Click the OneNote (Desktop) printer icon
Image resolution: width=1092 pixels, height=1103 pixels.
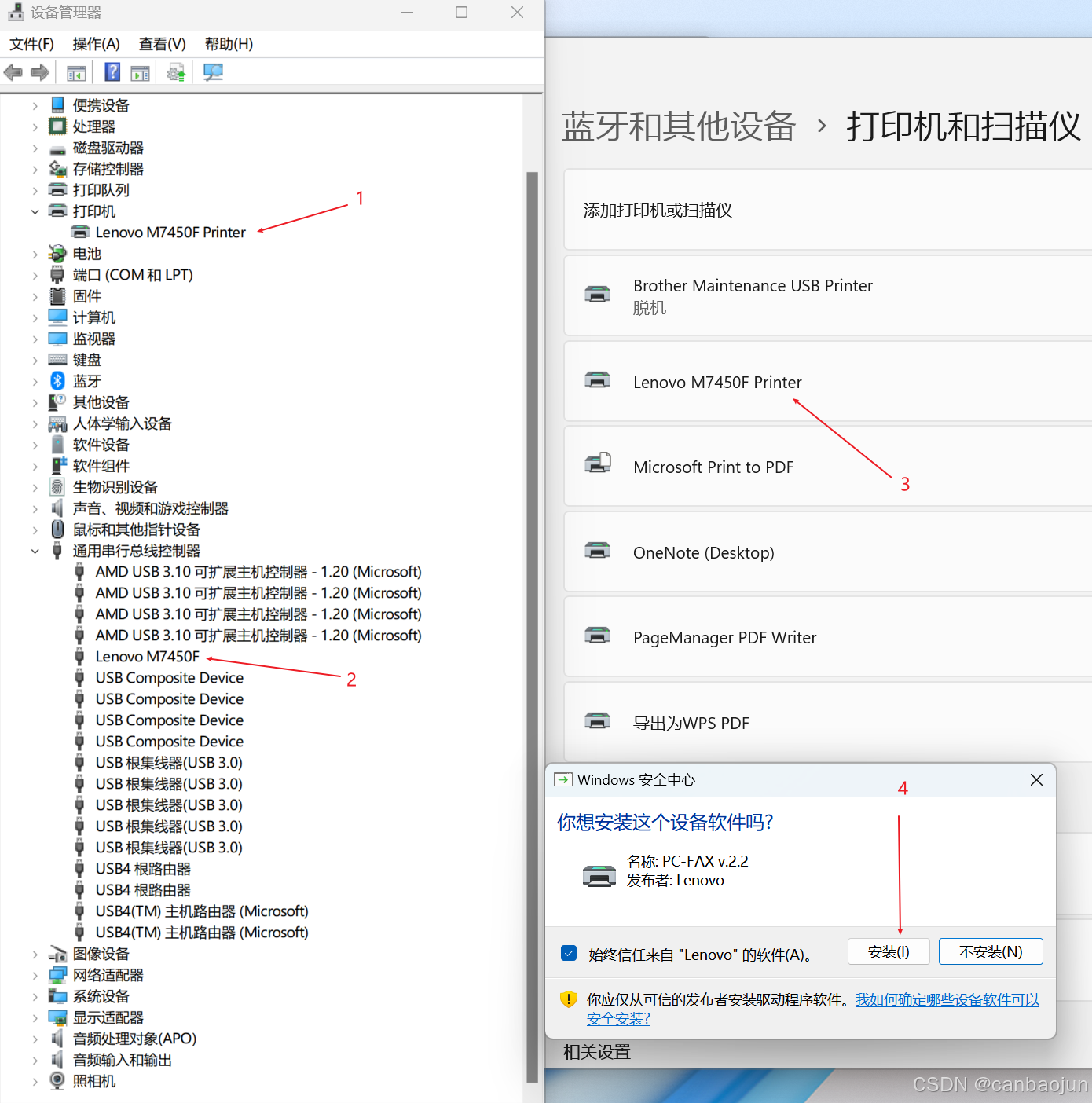click(x=597, y=550)
